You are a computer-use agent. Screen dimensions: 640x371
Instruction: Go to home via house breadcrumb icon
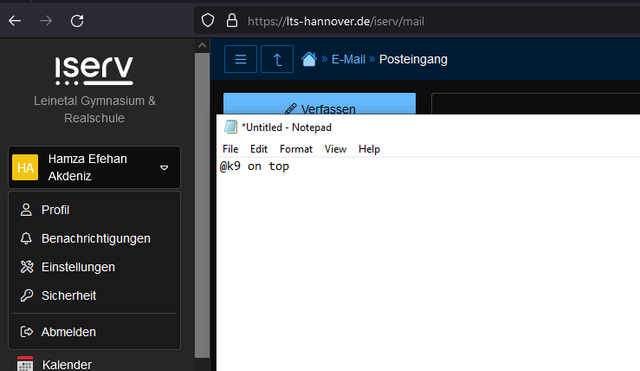tap(309, 59)
